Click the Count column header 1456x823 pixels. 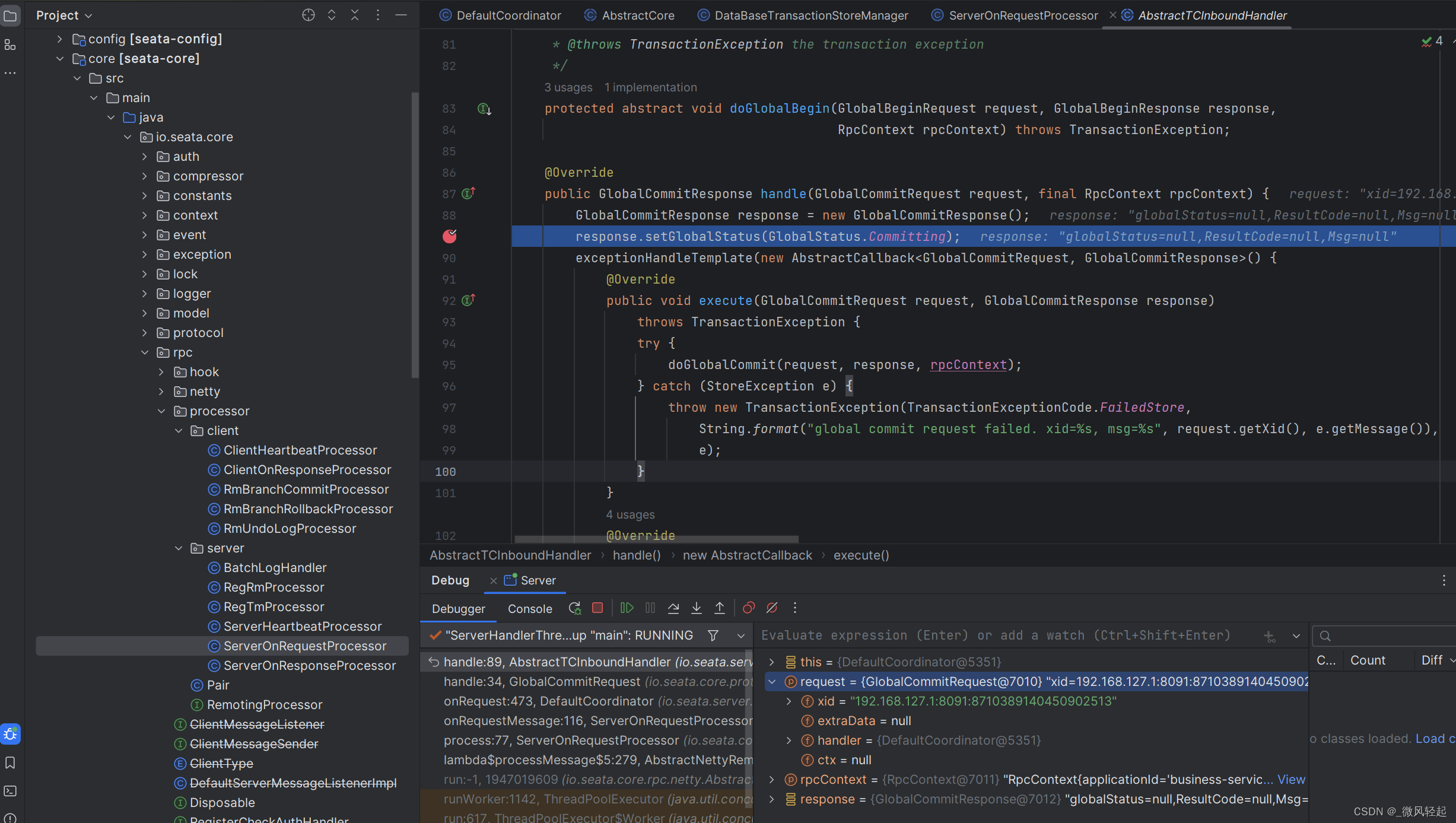pyautogui.click(x=1368, y=660)
